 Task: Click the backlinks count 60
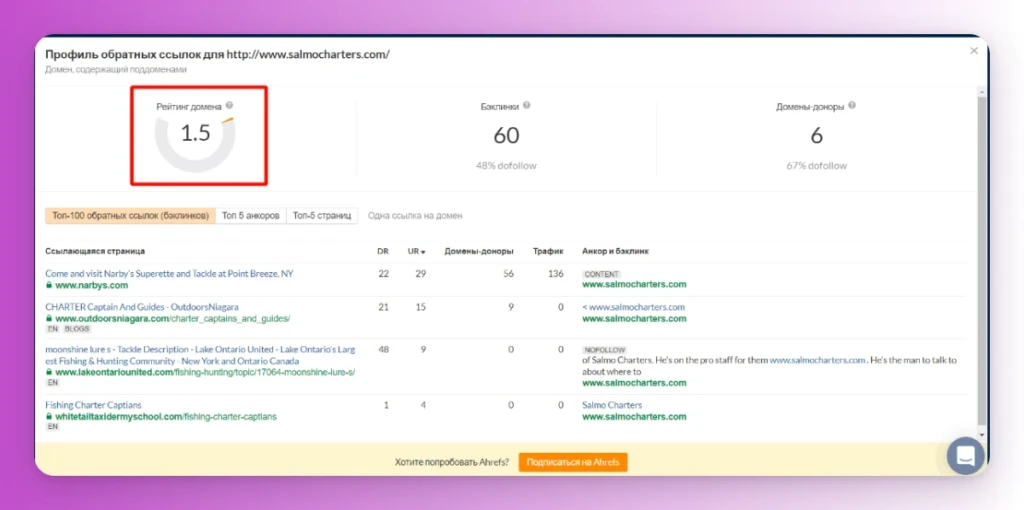point(506,135)
